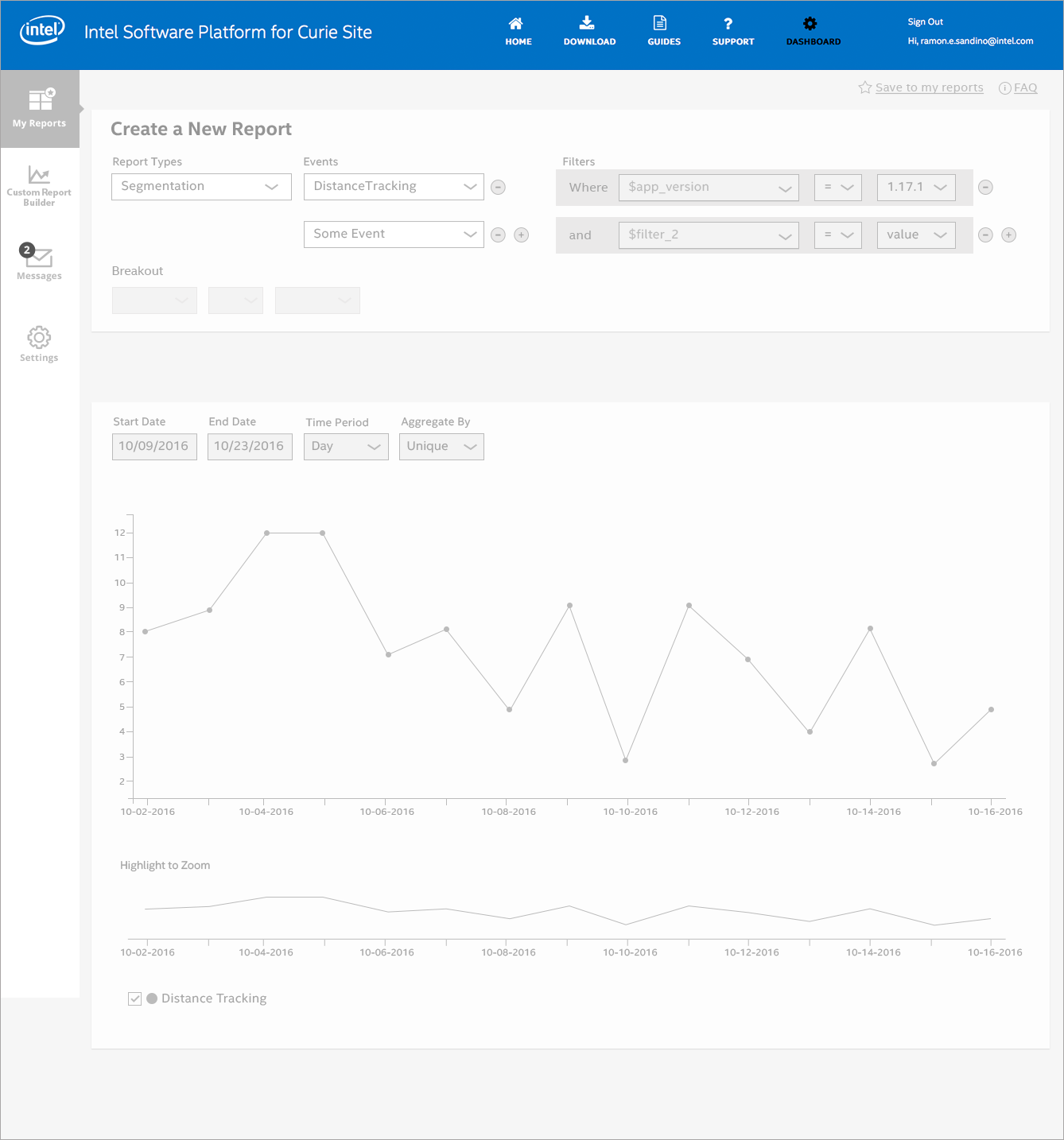Viewport: 1064px width, 1140px height.
Task: Click the Distance Tracking legend dot
Action: tap(152, 998)
